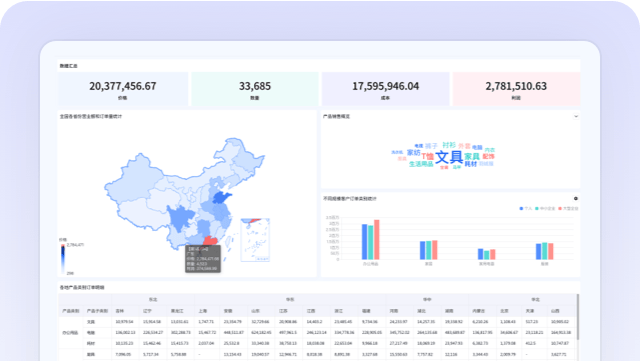Click the 华北 region header in the table
The width and height of the screenshot is (640, 362).
coord(535,300)
